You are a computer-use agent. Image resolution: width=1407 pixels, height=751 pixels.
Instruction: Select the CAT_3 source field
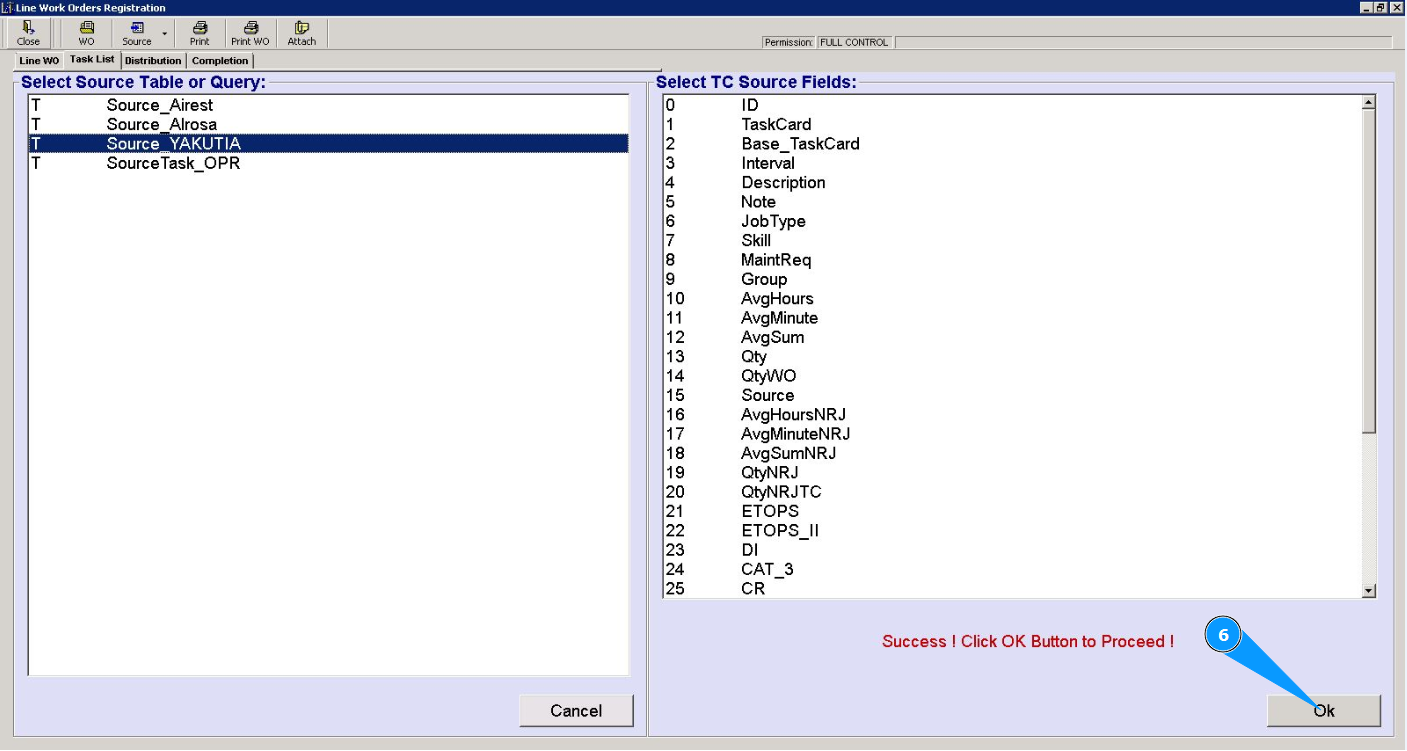point(1011,569)
